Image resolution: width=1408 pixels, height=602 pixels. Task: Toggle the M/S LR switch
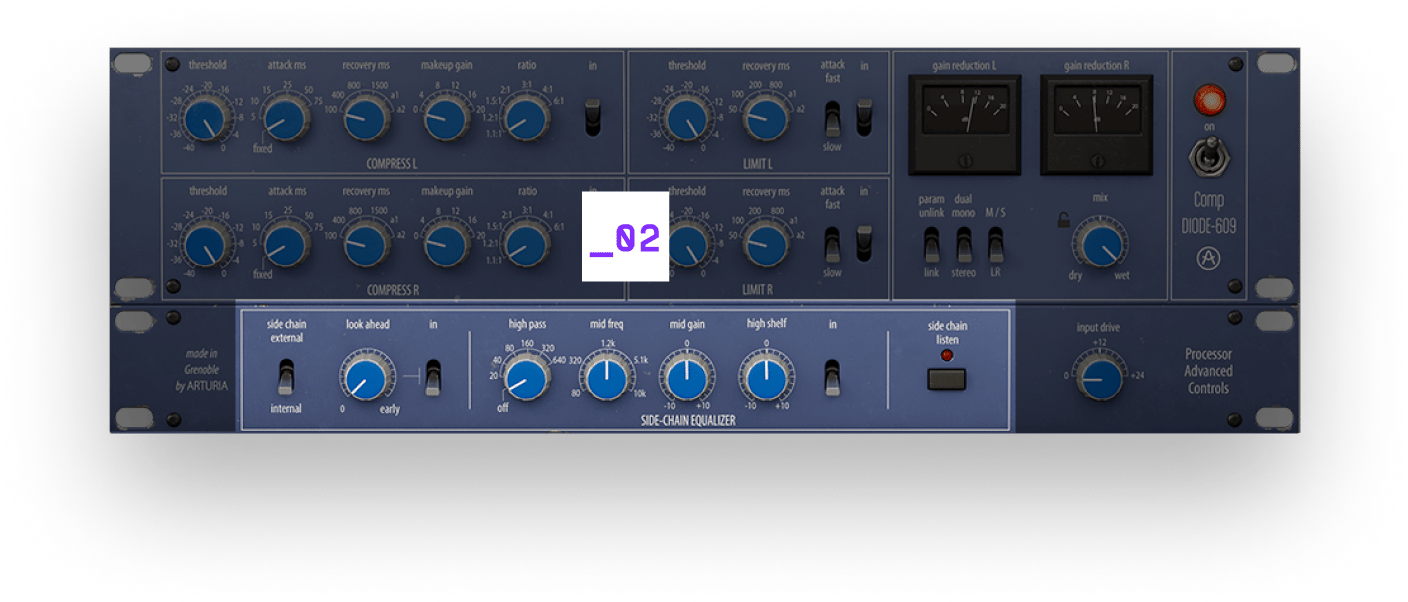pyautogui.click(x=996, y=244)
